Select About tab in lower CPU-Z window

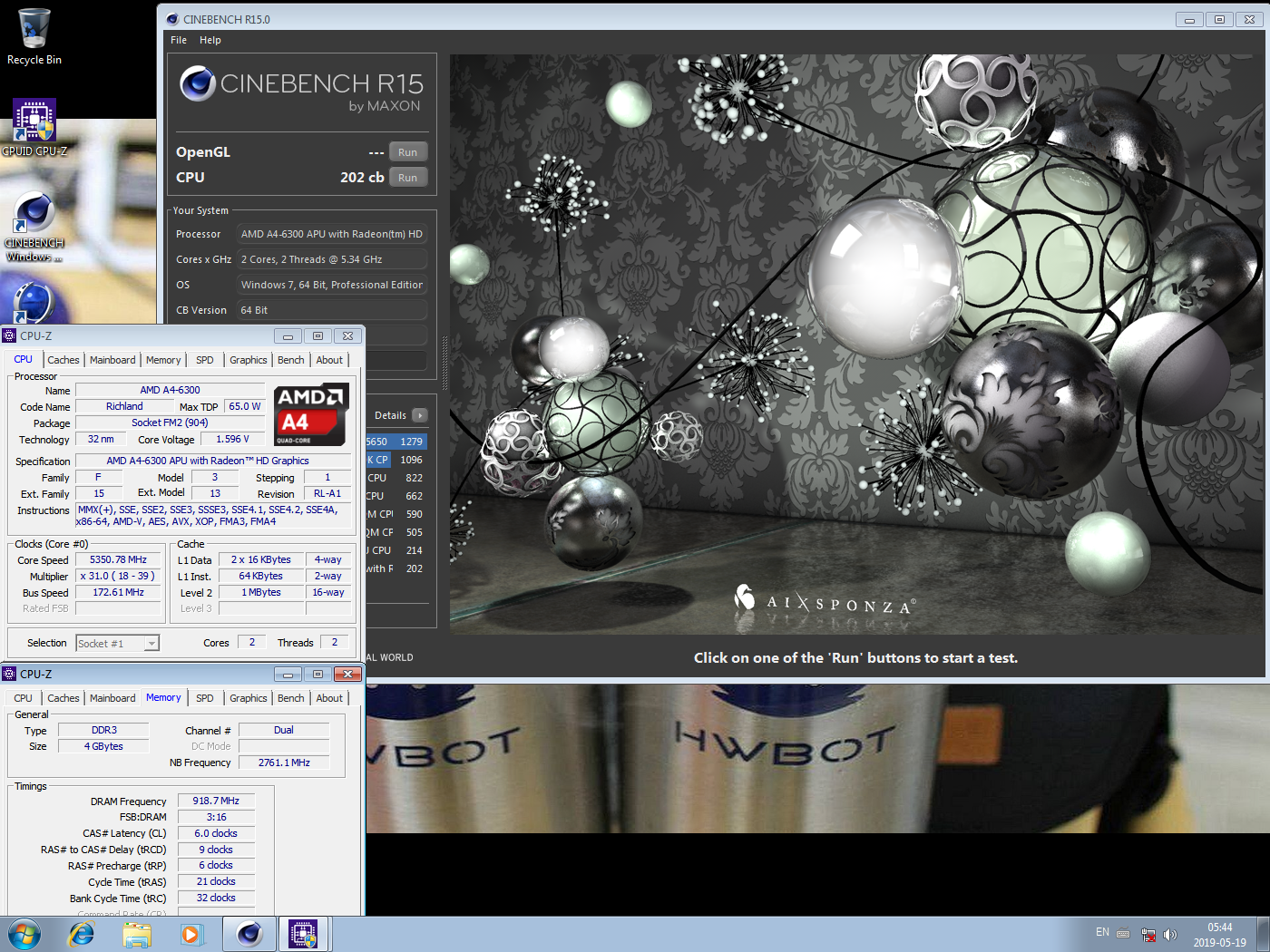click(329, 698)
